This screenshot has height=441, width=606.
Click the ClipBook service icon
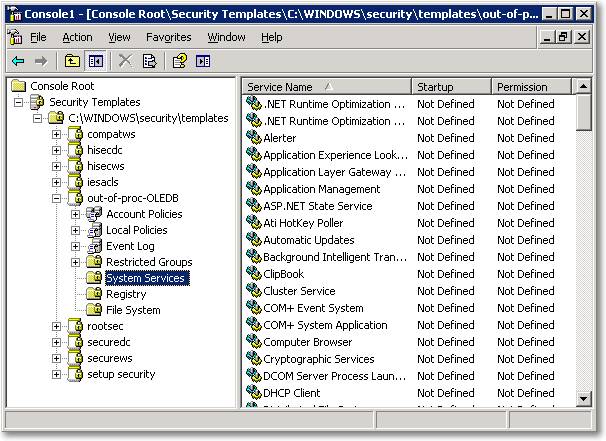(254, 273)
